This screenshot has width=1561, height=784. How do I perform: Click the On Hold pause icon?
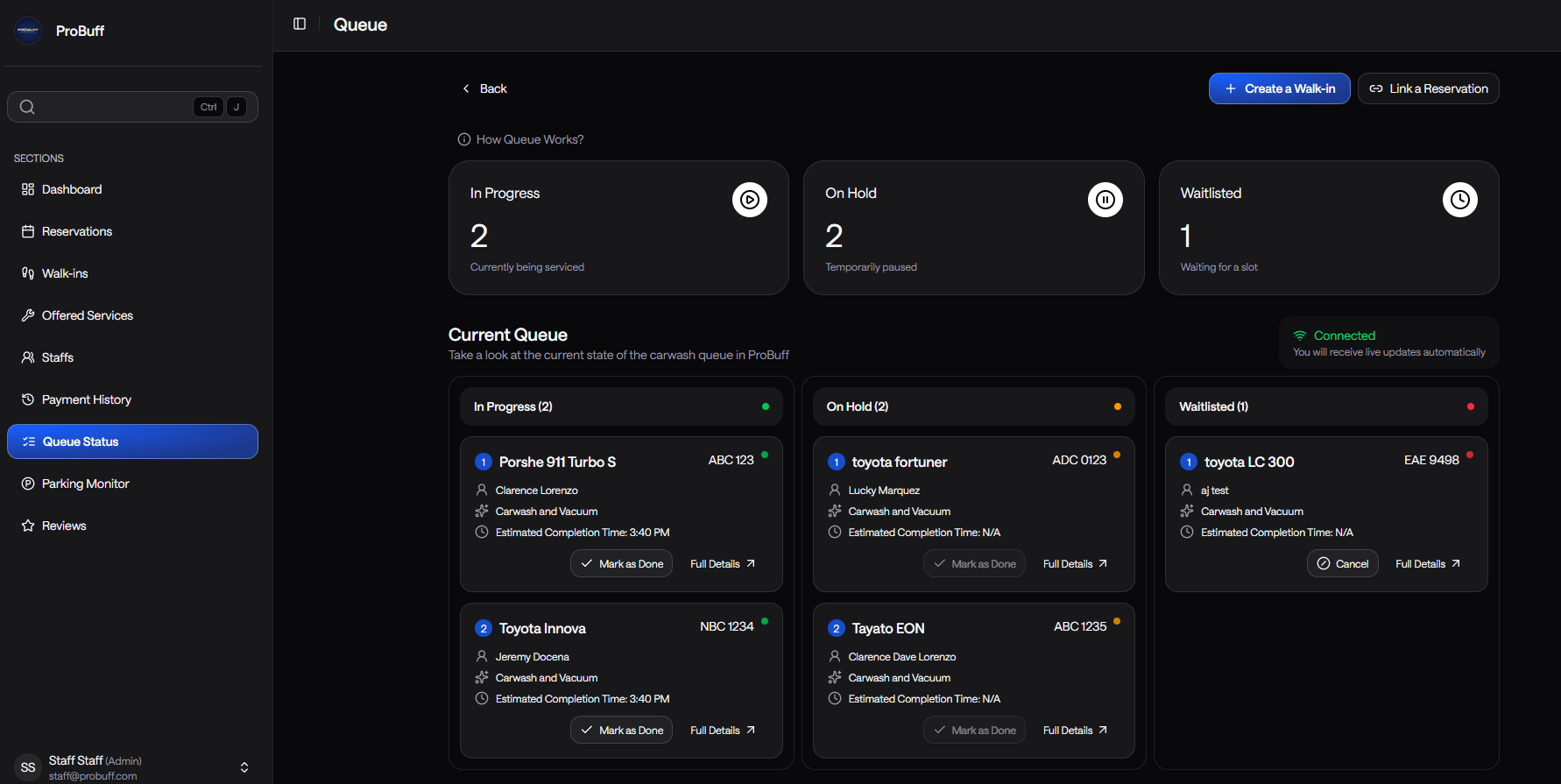(x=1105, y=200)
